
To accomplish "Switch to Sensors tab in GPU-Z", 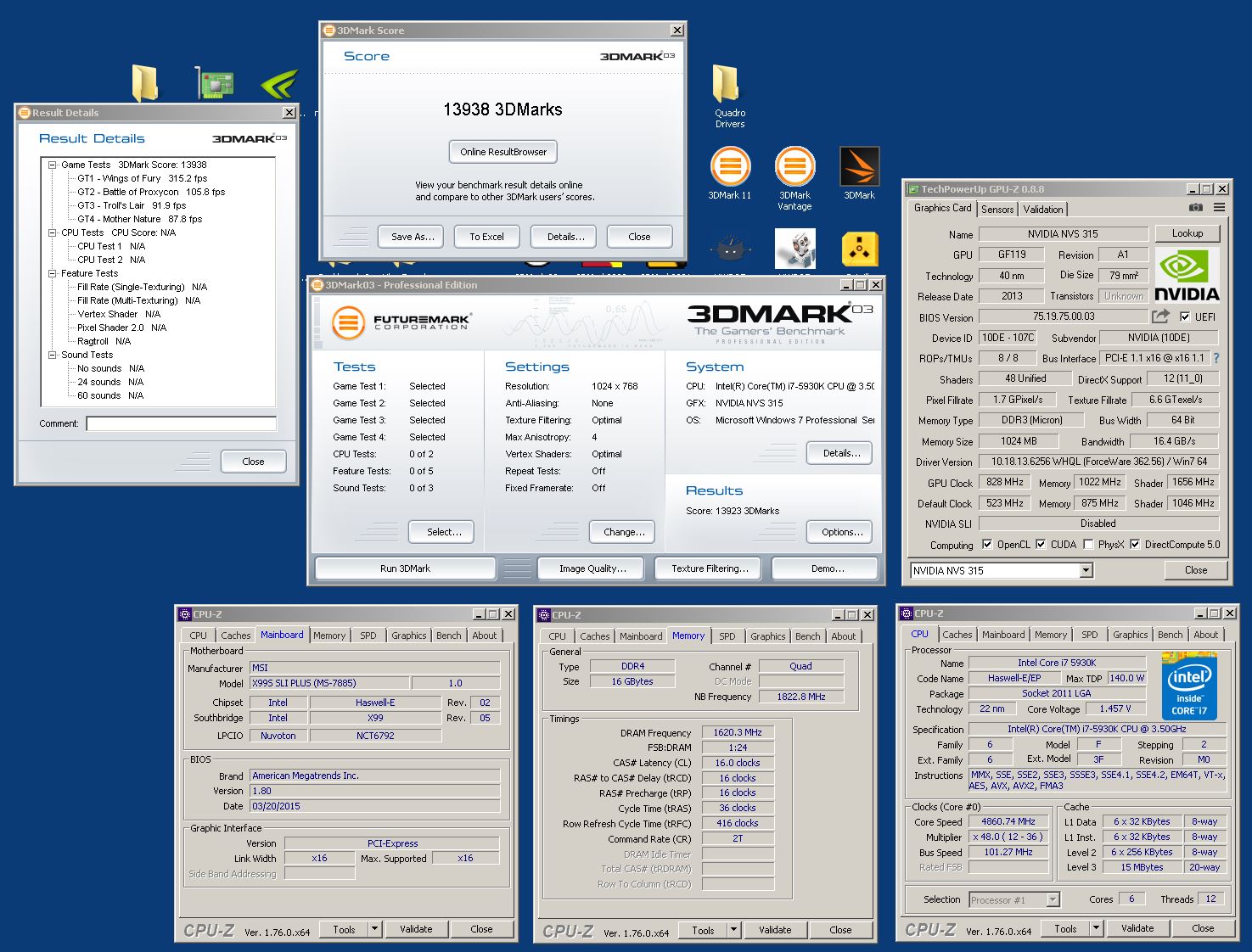I will coord(997,210).
